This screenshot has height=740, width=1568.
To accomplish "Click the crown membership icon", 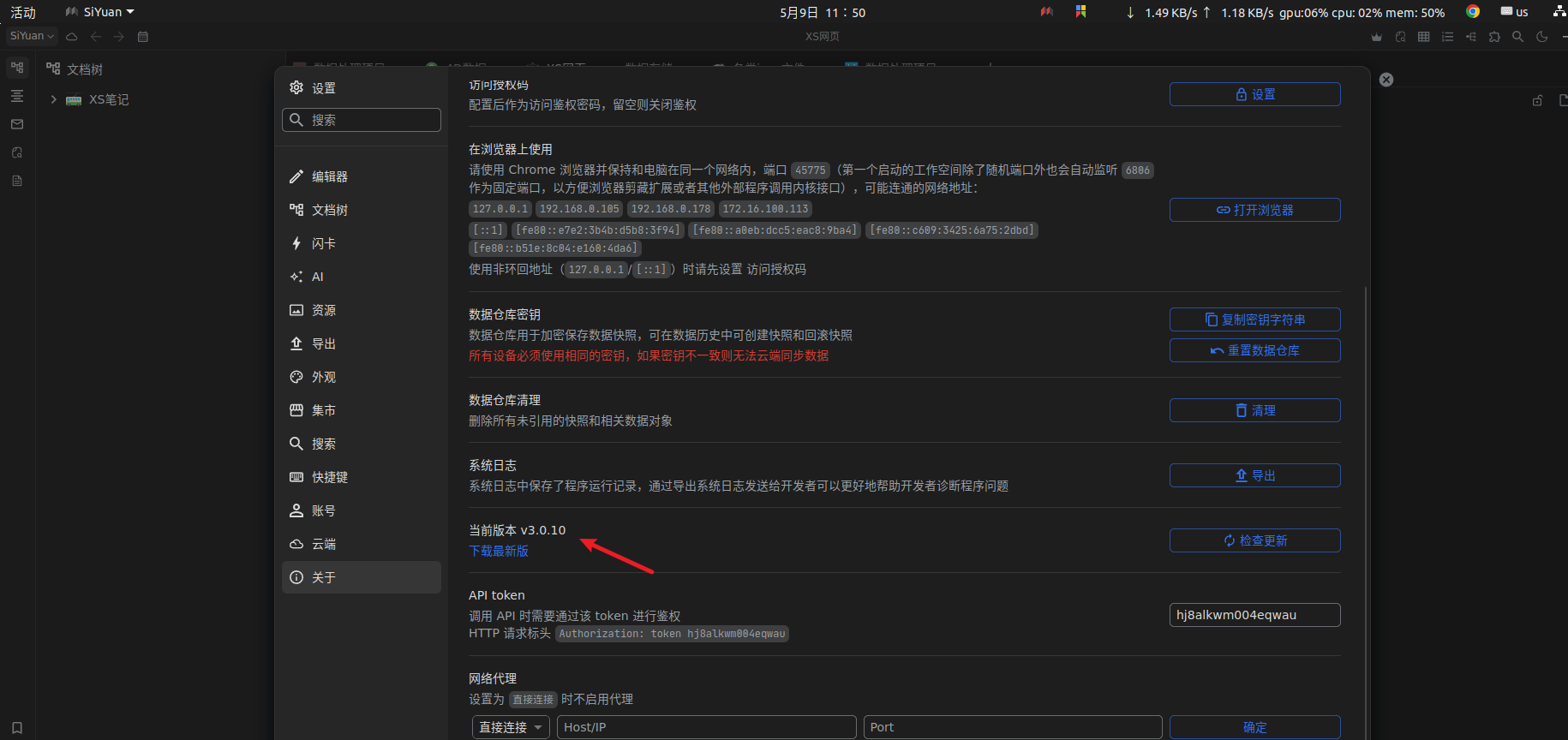I will 1377,37.
